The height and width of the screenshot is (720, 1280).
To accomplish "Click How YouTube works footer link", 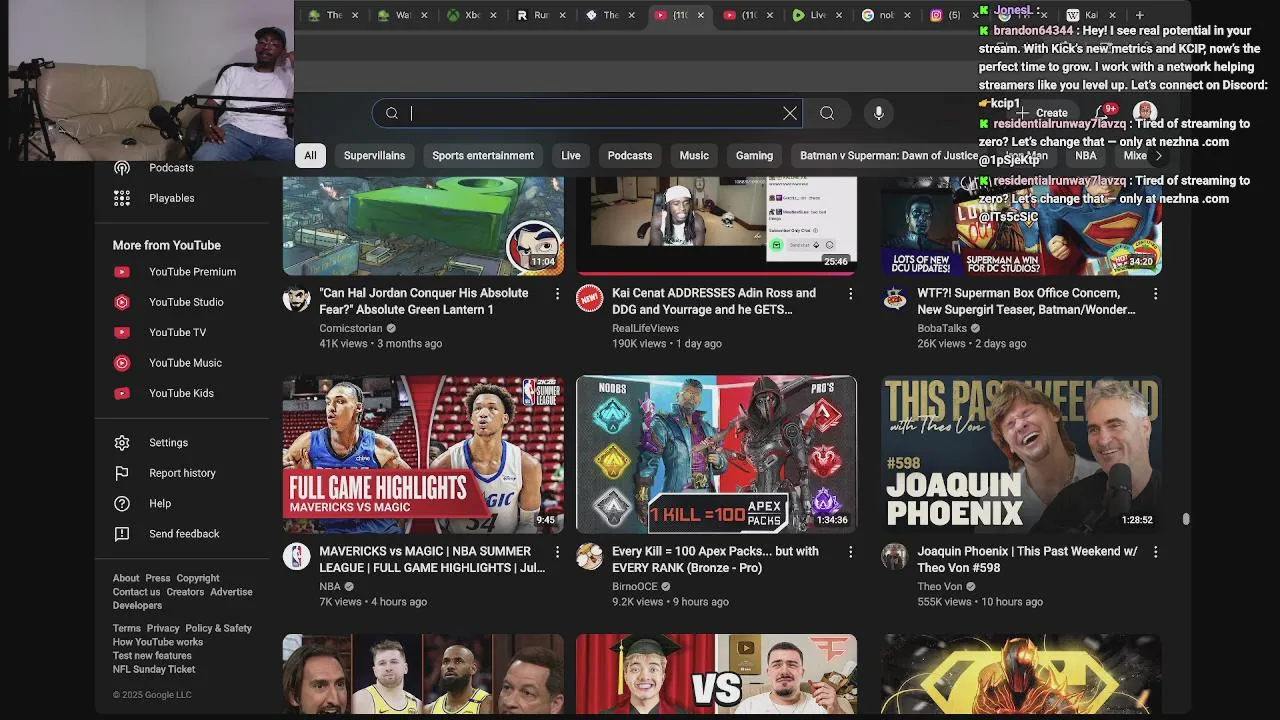I will click(x=158, y=642).
